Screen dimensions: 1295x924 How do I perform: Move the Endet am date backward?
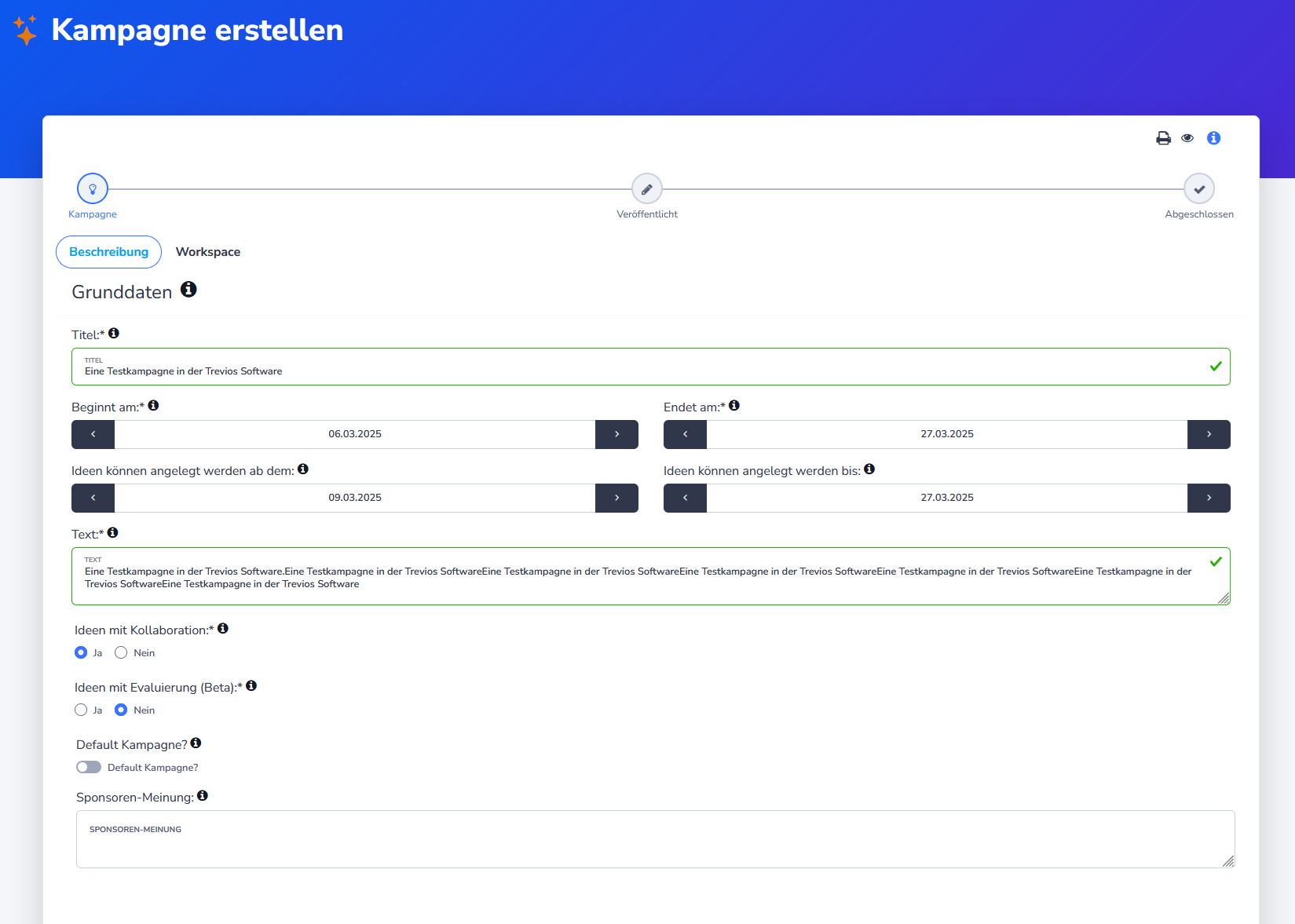685,434
